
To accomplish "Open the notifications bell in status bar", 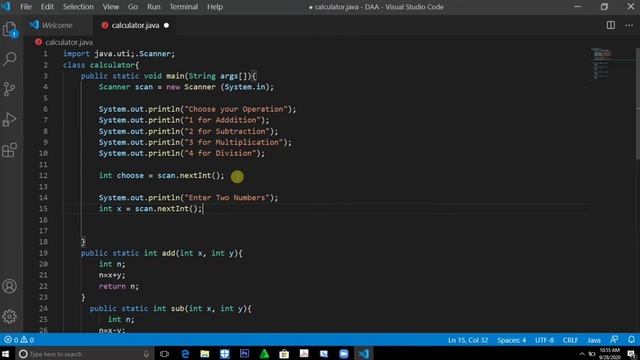I will tap(631, 340).
